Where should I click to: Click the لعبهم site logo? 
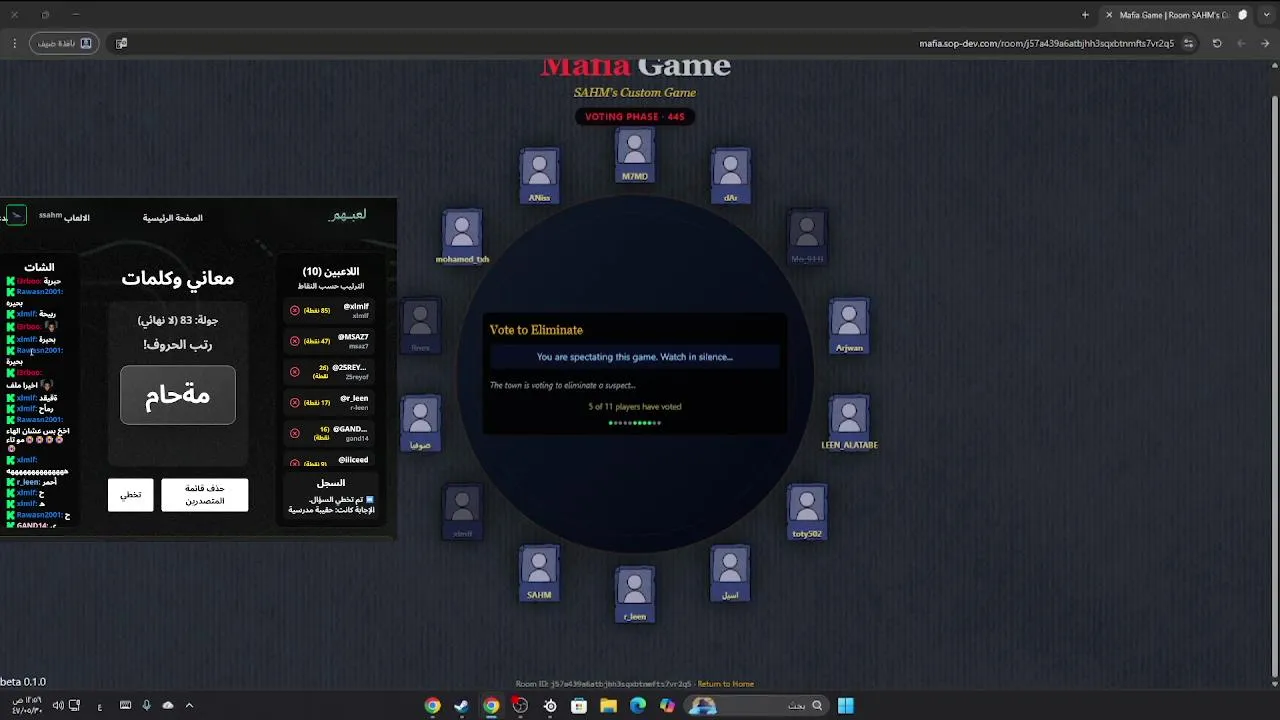pyautogui.click(x=347, y=215)
